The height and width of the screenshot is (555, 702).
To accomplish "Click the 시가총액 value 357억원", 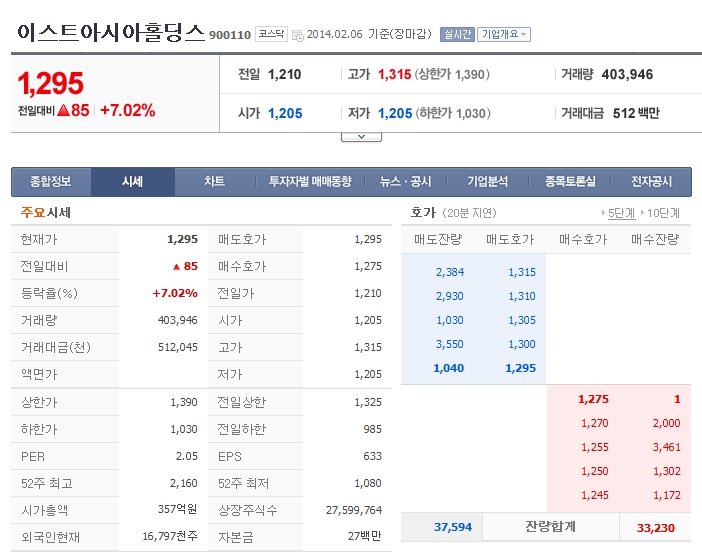I will (177, 509).
